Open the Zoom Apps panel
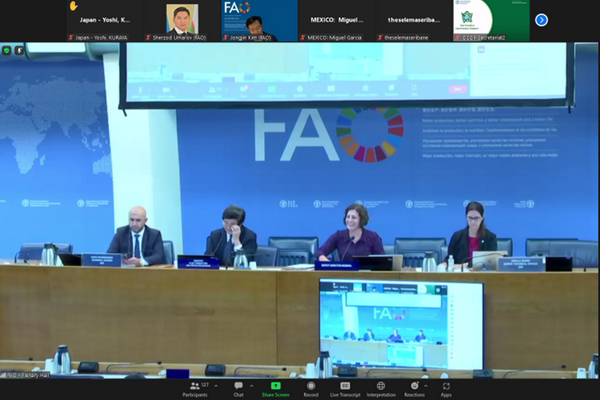Screen dimensions: 600x400 tap(446, 389)
